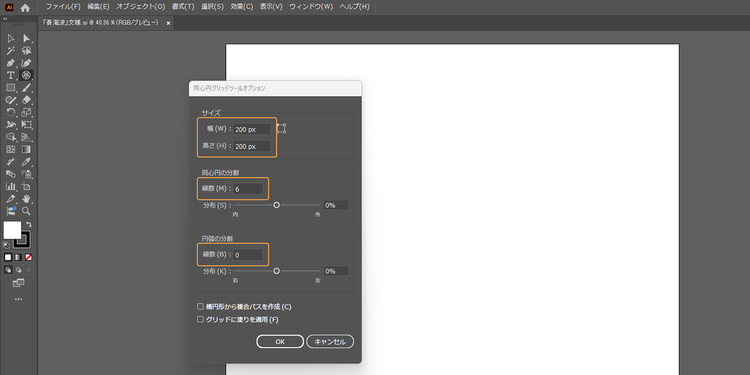Select the Rotate tool
750x375 pixels.
pyautogui.click(x=11, y=112)
